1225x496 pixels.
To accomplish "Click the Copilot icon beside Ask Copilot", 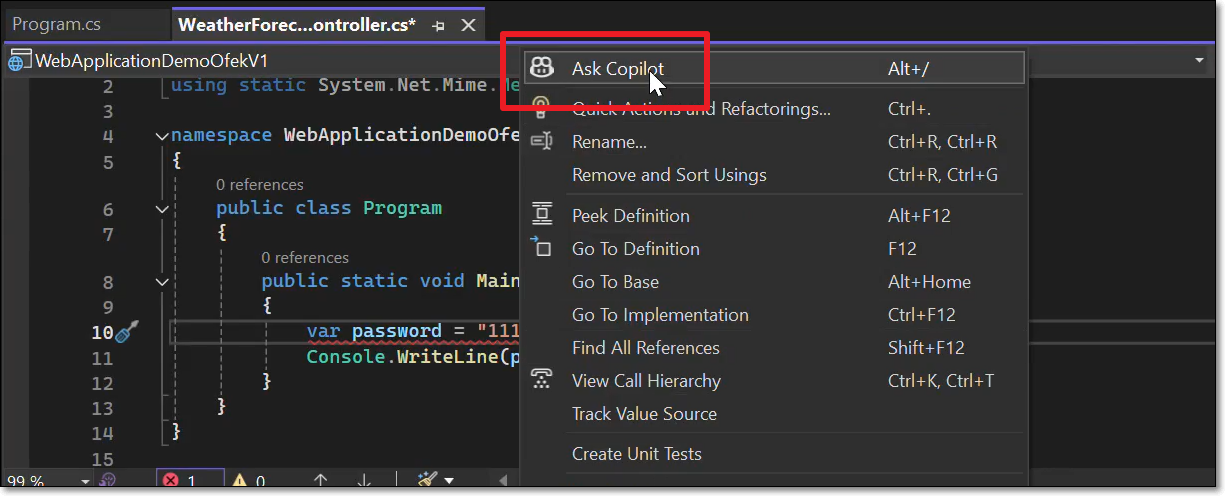I will tap(541, 68).
